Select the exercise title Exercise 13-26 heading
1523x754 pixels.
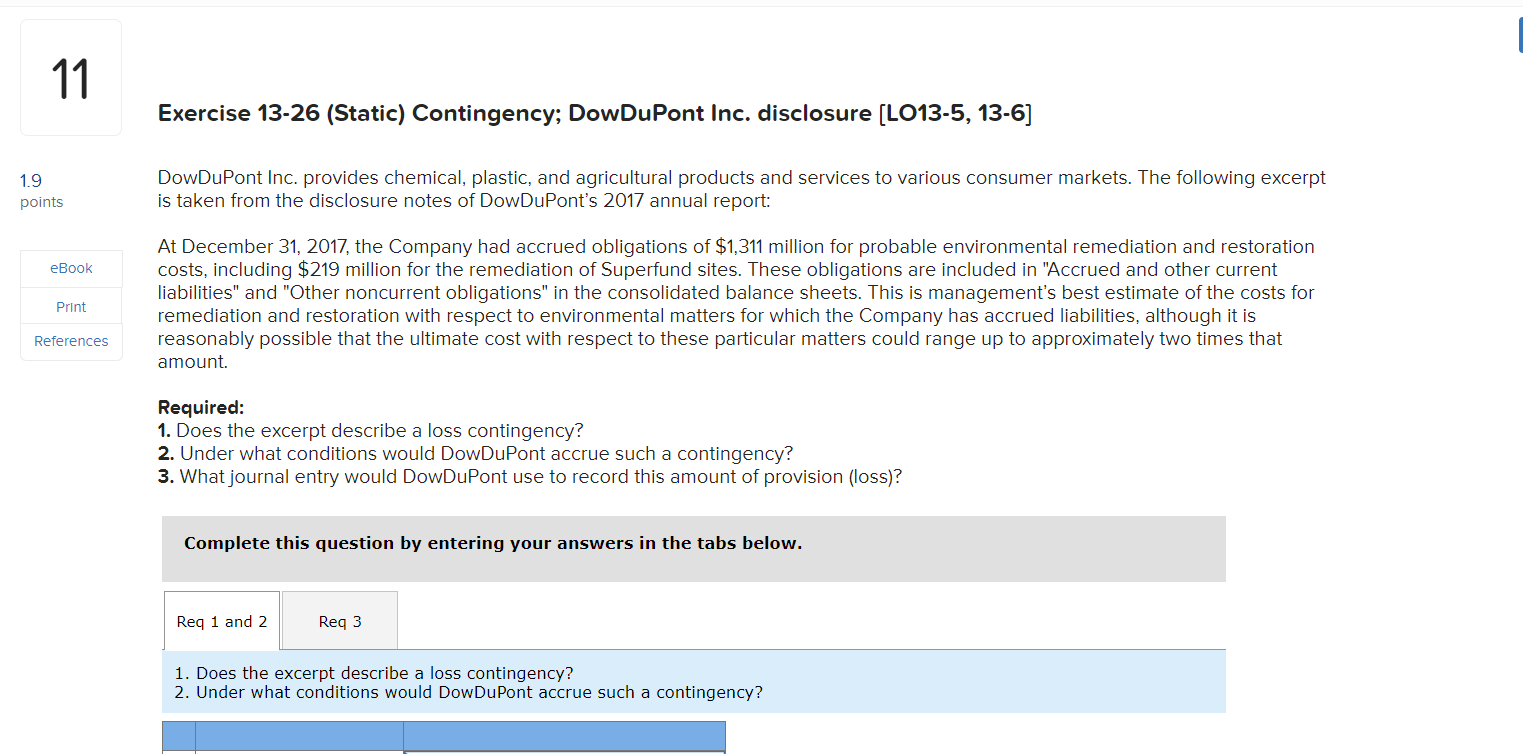pyautogui.click(x=594, y=113)
